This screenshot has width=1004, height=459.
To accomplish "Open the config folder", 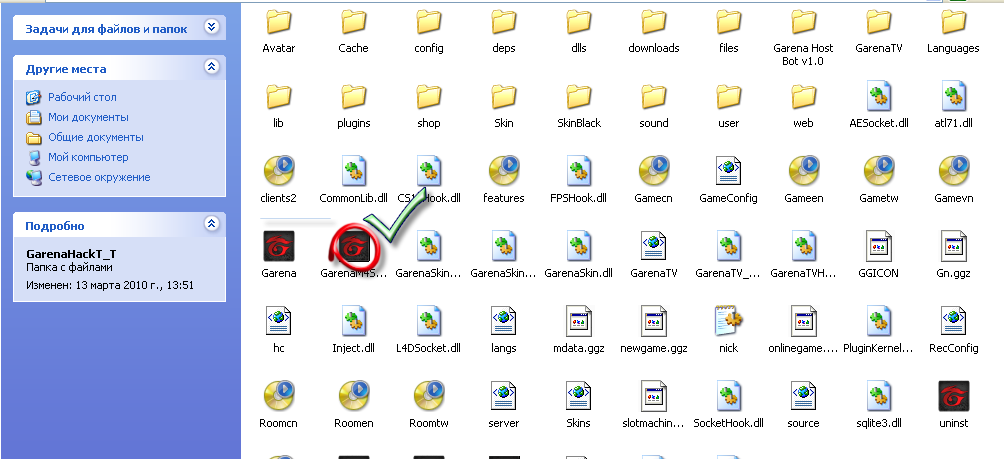I will pos(429,22).
